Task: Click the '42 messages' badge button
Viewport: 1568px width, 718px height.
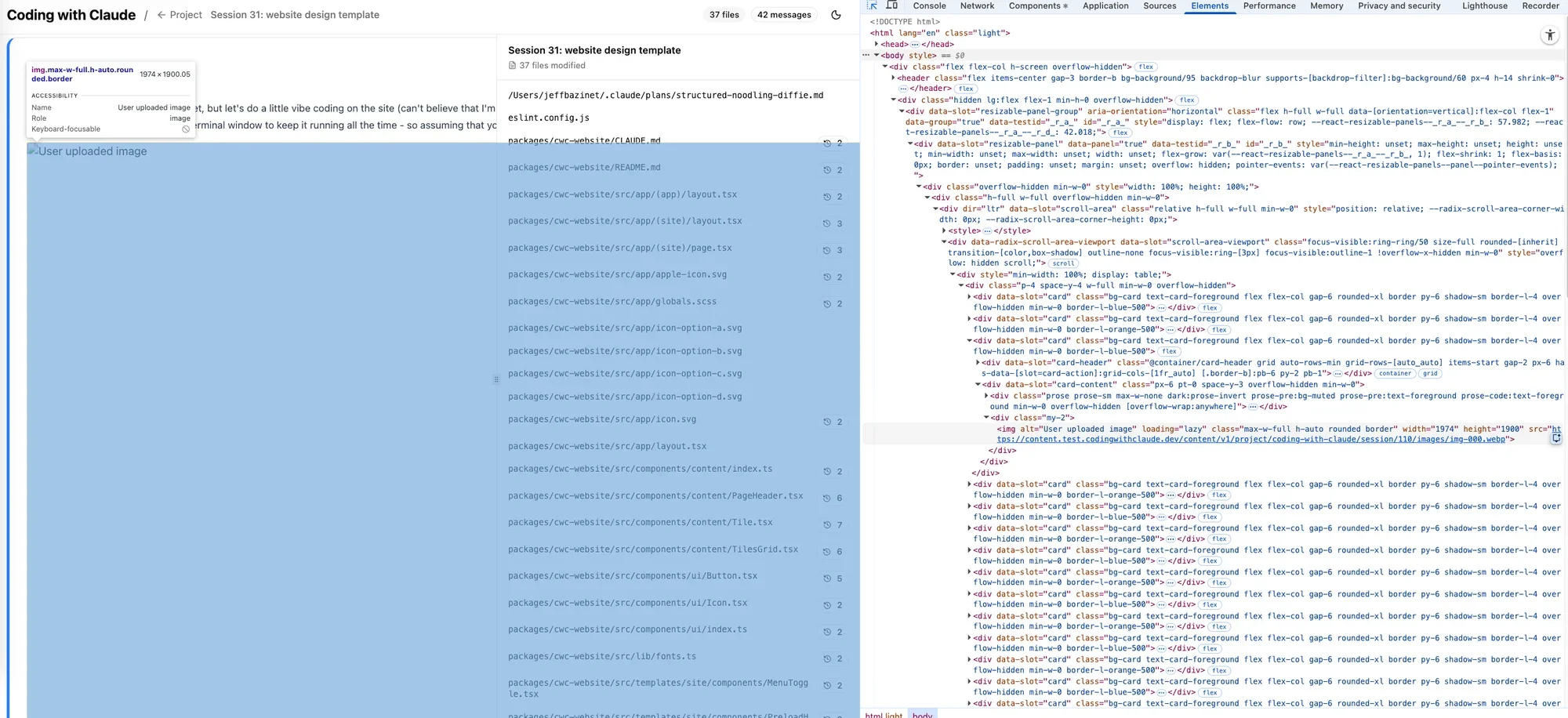Action: pos(783,15)
